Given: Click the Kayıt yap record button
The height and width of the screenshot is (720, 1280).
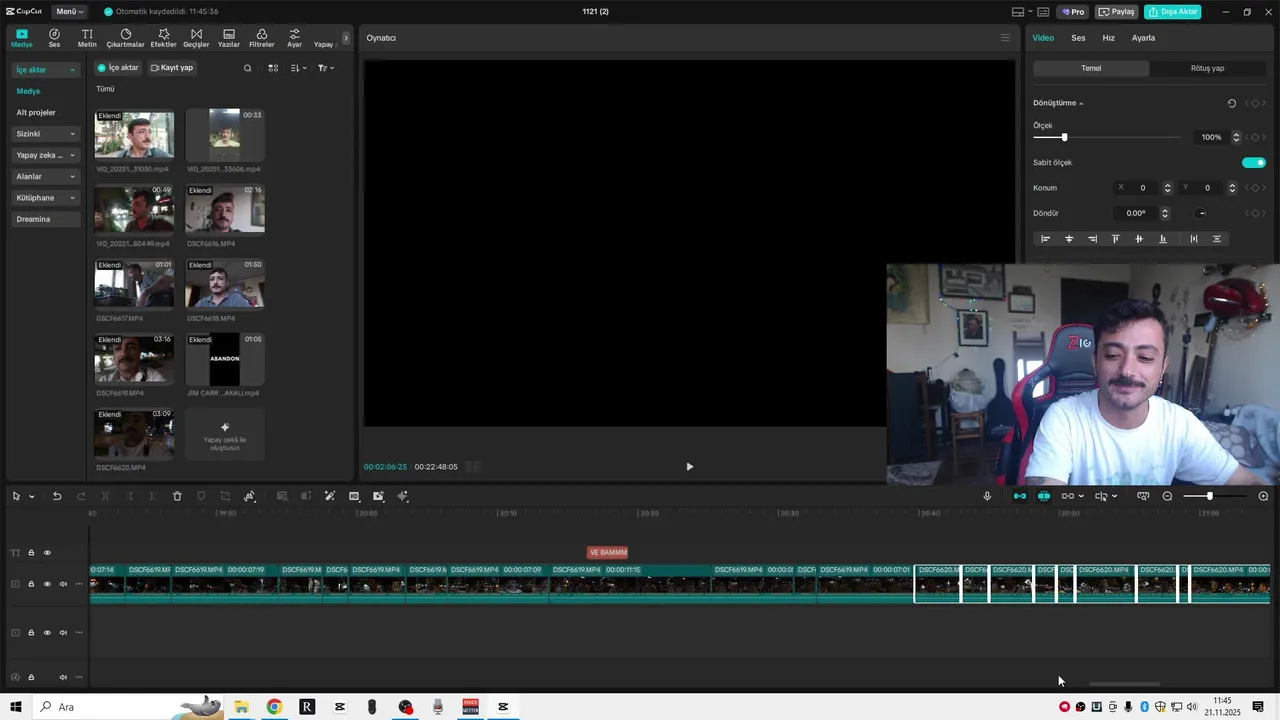Looking at the screenshot, I should (x=172, y=68).
